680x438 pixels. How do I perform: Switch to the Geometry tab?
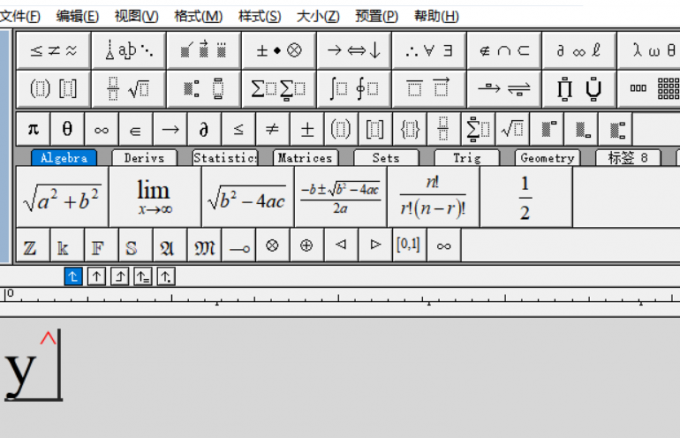pos(547,158)
